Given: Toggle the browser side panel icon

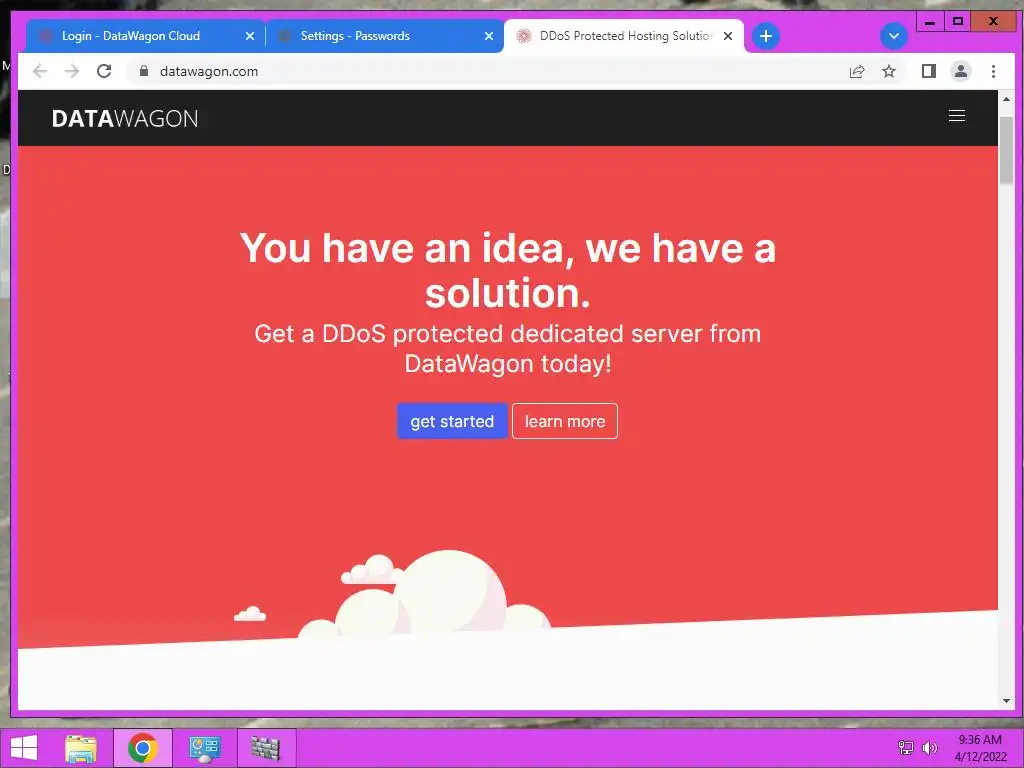Looking at the screenshot, I should (929, 71).
